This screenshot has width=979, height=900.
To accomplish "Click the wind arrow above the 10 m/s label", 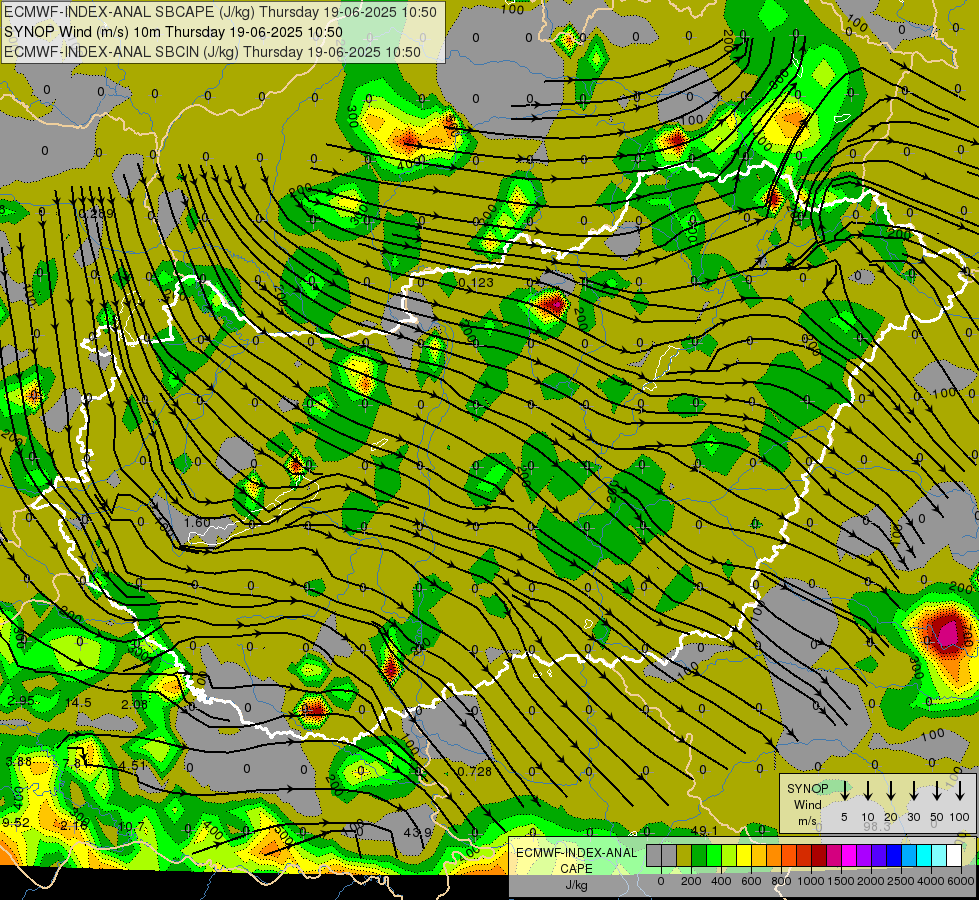I will (x=867, y=790).
